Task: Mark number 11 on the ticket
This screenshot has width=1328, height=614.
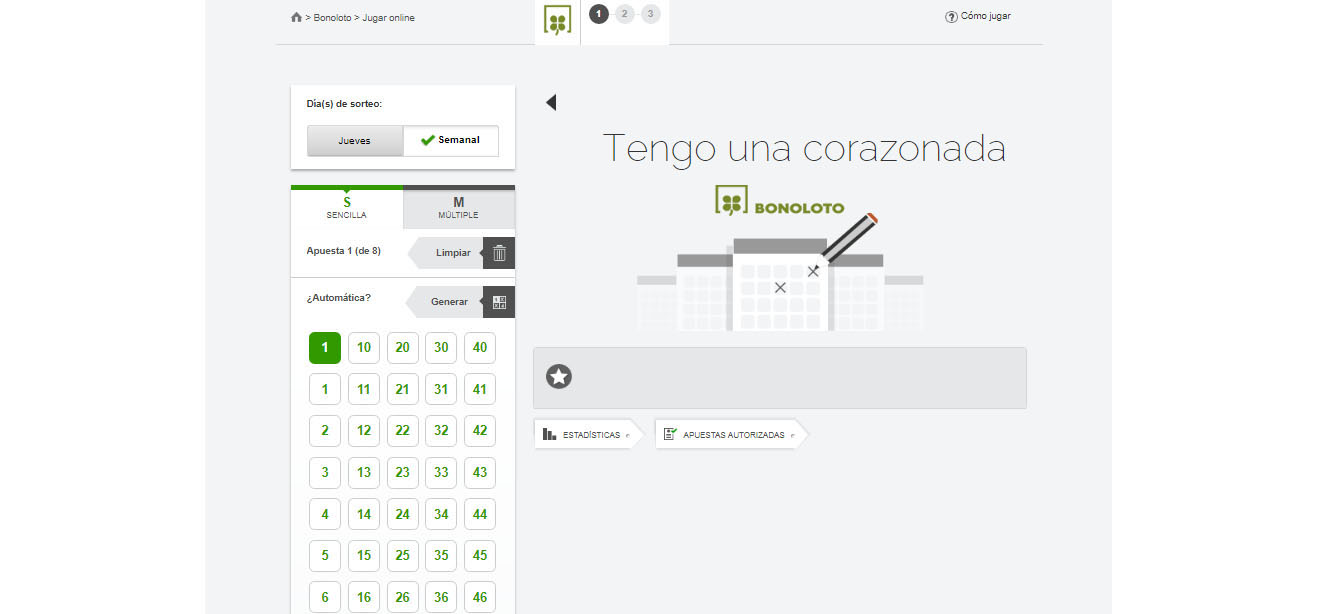Action: click(364, 390)
